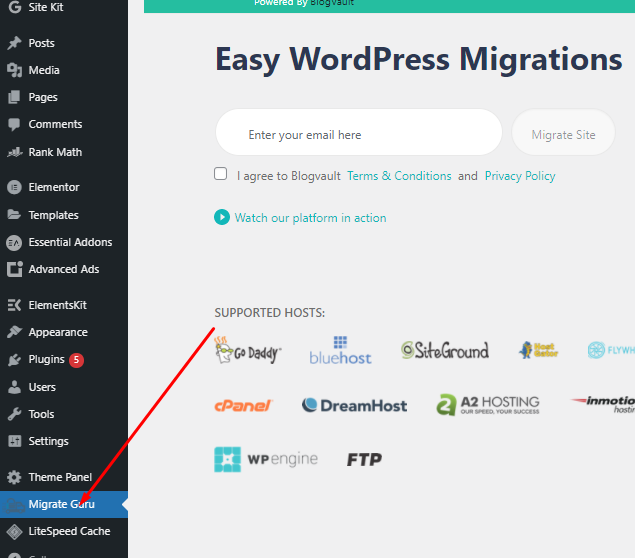Click the Migrate Site button
This screenshot has width=635, height=558.
[x=563, y=132]
